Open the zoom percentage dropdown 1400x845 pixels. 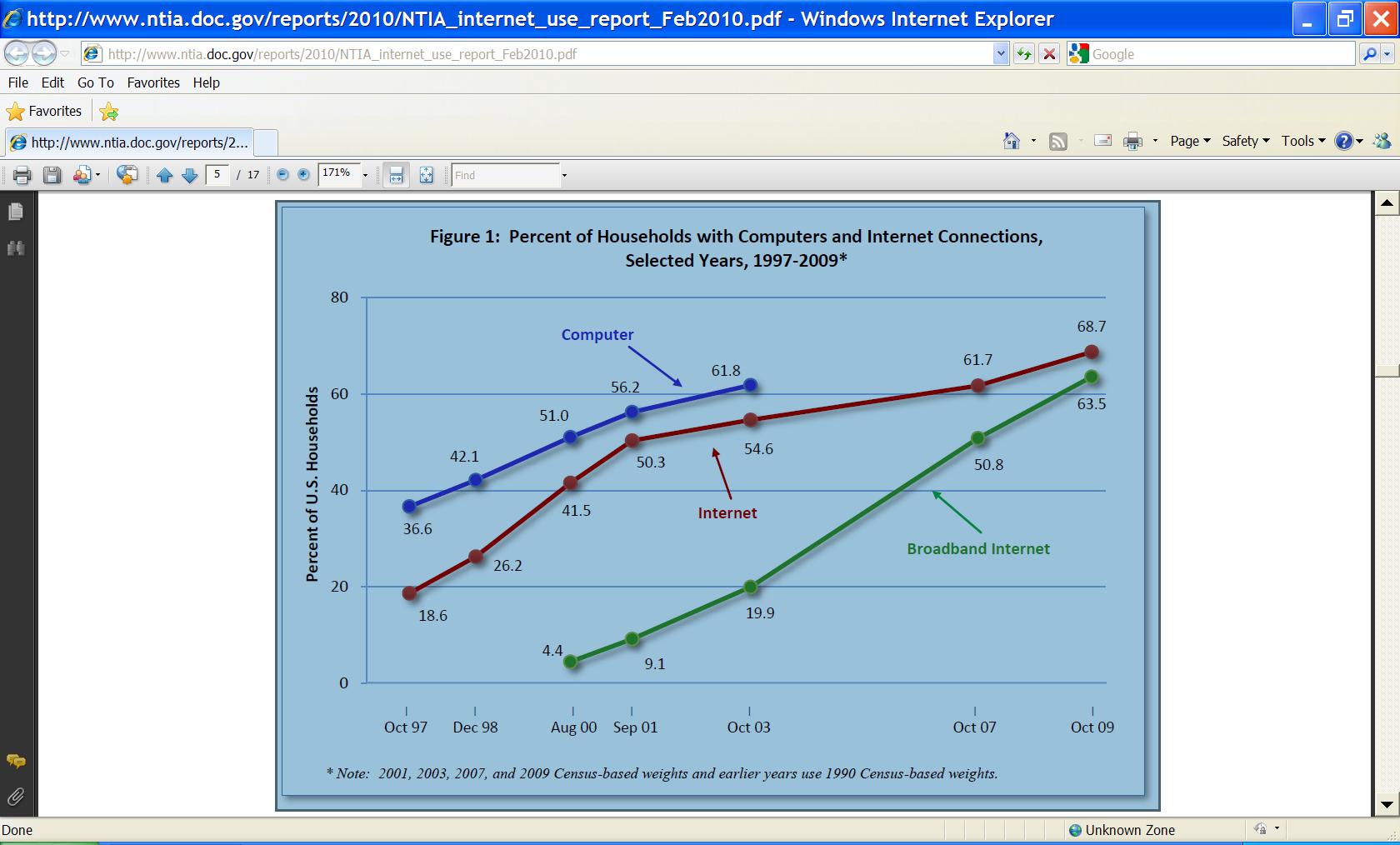[x=365, y=175]
